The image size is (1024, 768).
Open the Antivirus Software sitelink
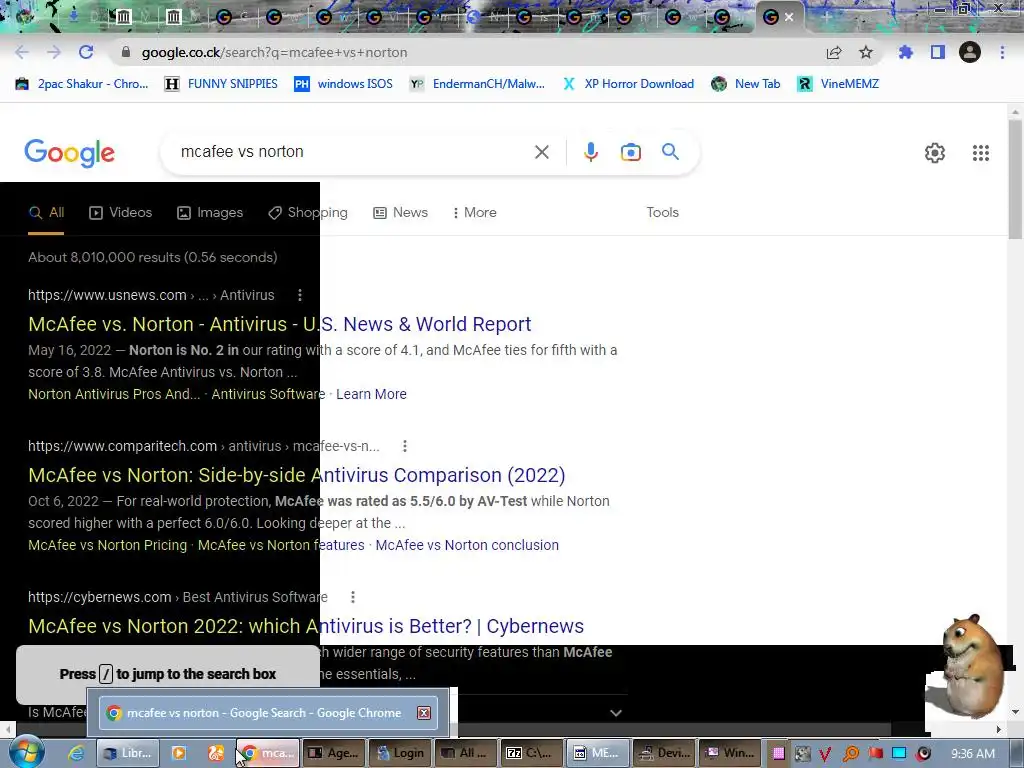pyautogui.click(x=268, y=394)
